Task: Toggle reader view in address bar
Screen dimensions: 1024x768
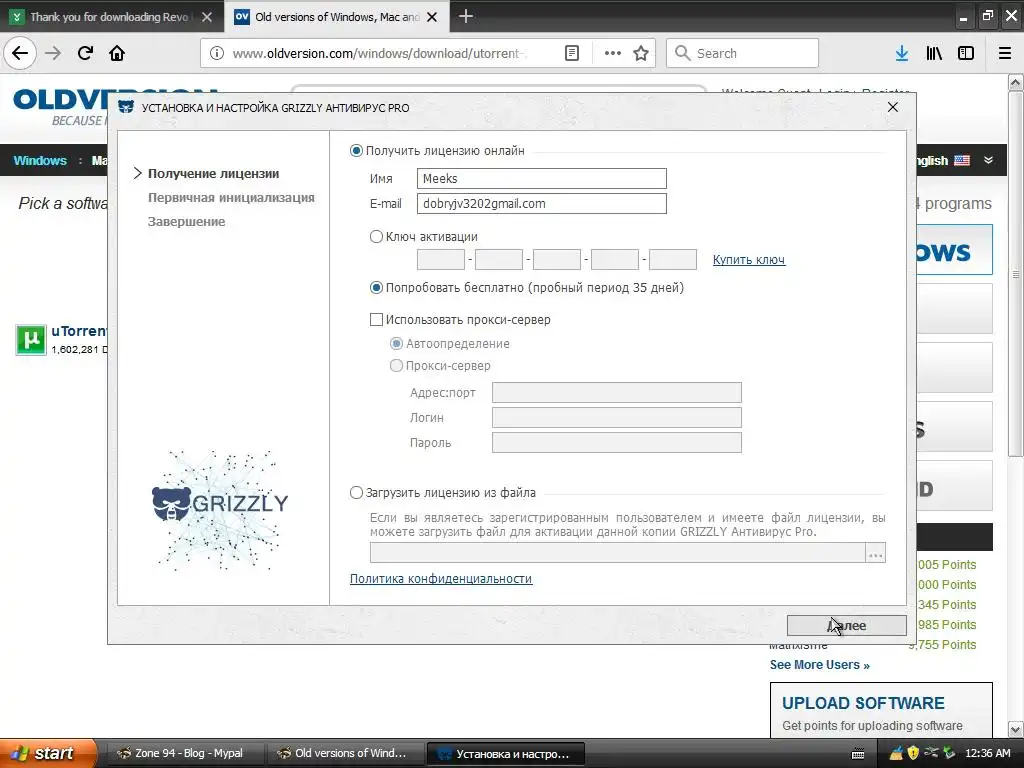Action: coord(571,54)
